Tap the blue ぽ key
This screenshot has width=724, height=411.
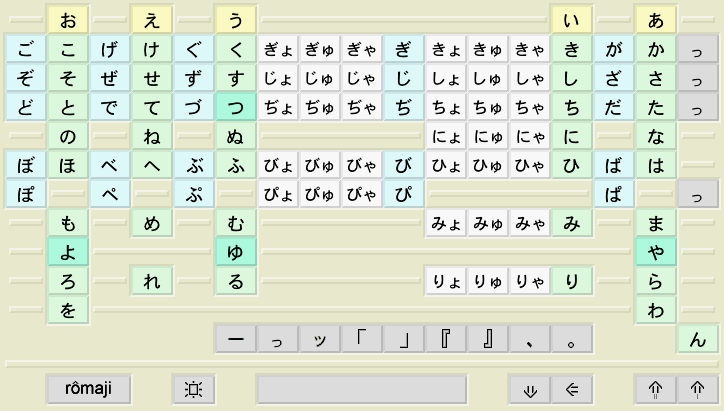(26, 194)
